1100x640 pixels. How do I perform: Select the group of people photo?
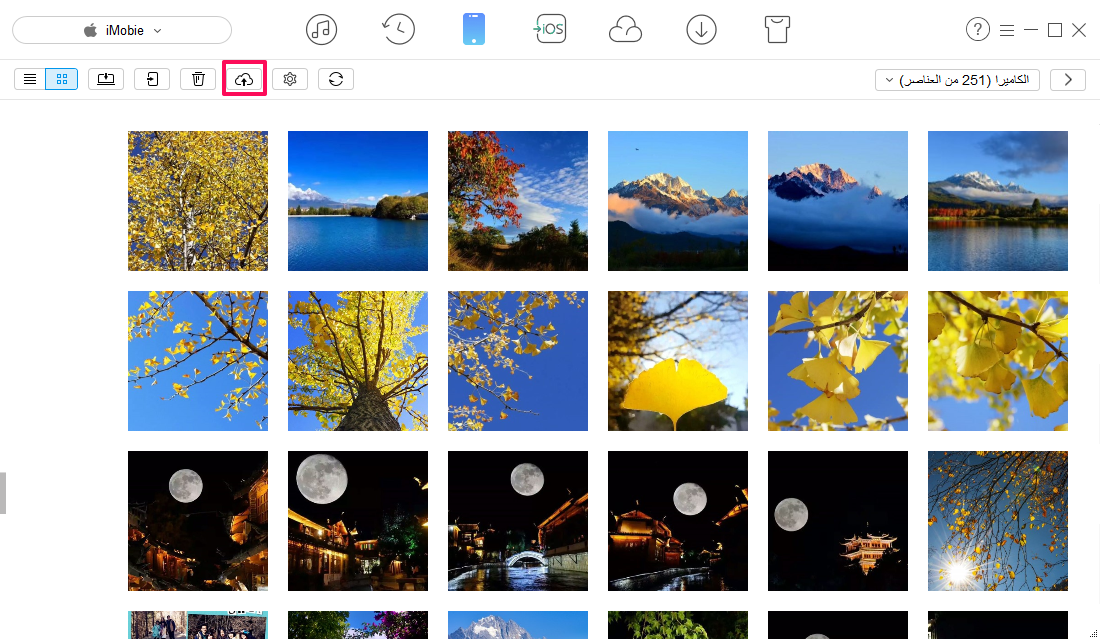tap(198, 625)
